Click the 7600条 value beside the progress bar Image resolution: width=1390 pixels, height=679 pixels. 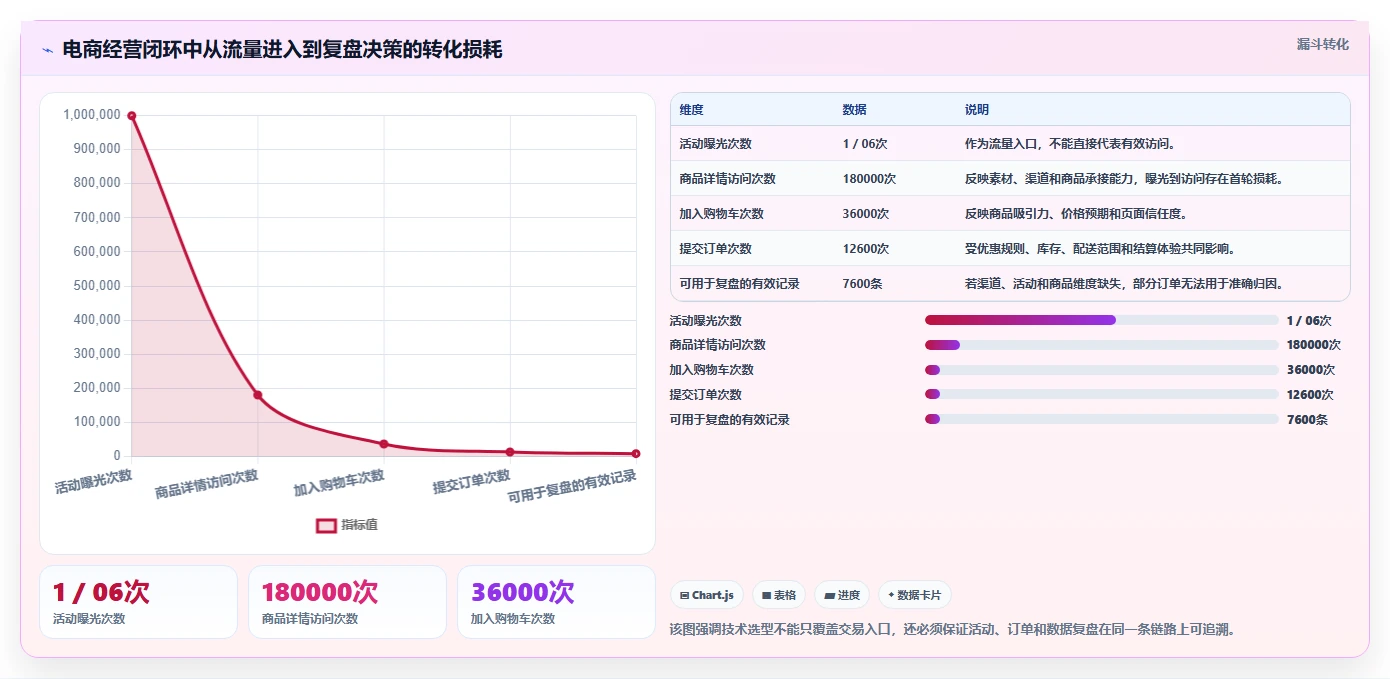(x=1307, y=420)
